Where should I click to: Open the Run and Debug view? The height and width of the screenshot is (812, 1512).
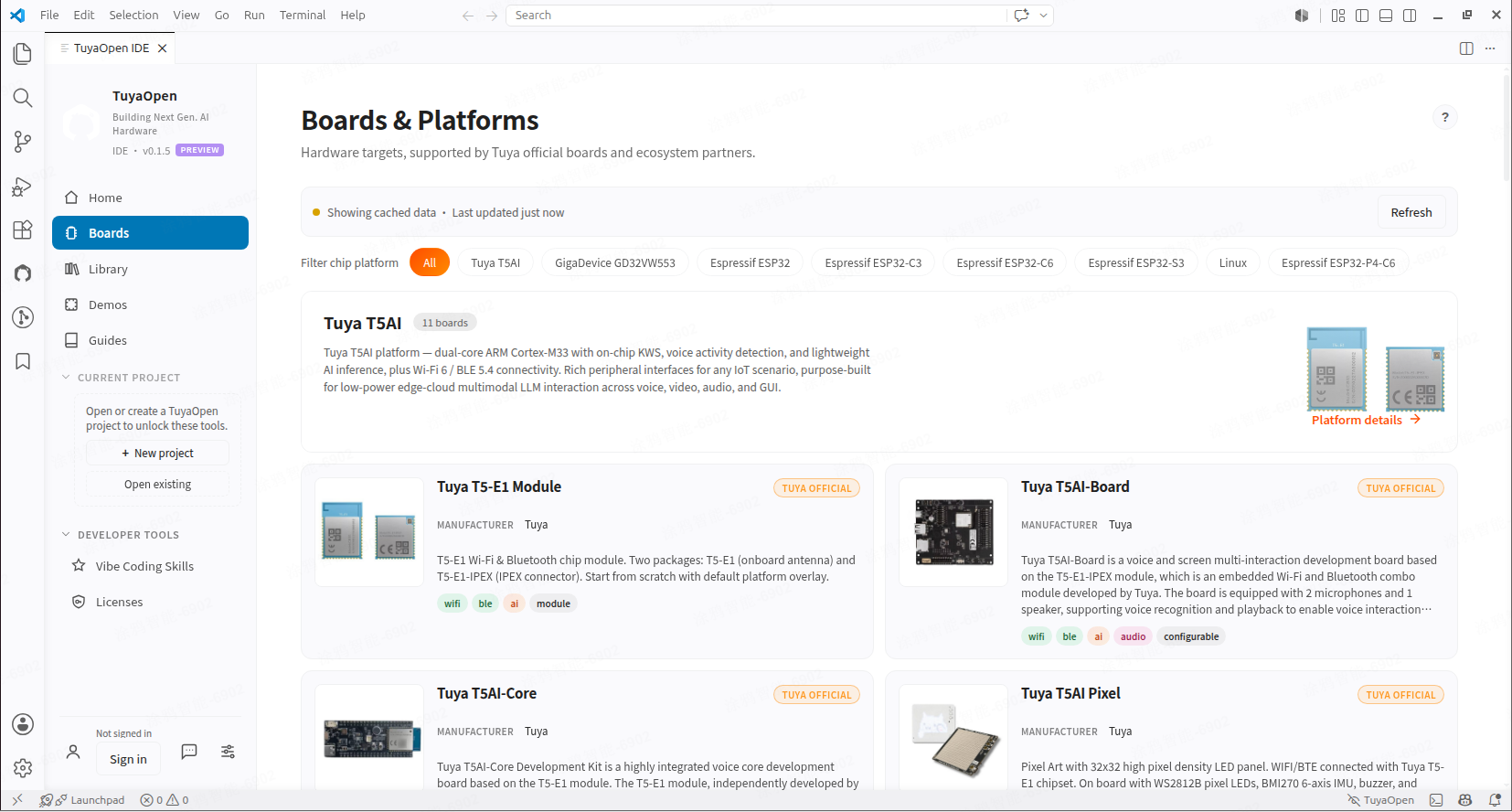23,186
